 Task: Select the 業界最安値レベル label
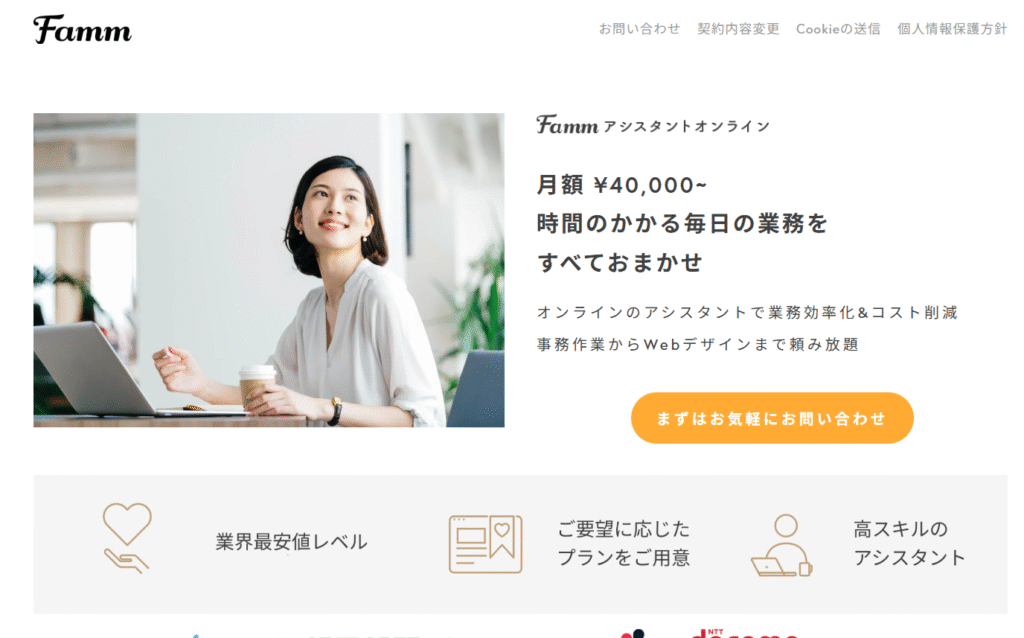[x=291, y=542]
